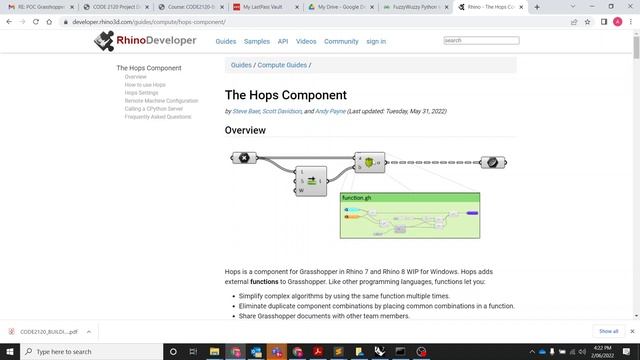Open Outlook from the taskbar
The image size is (640, 360).
tap(256, 351)
